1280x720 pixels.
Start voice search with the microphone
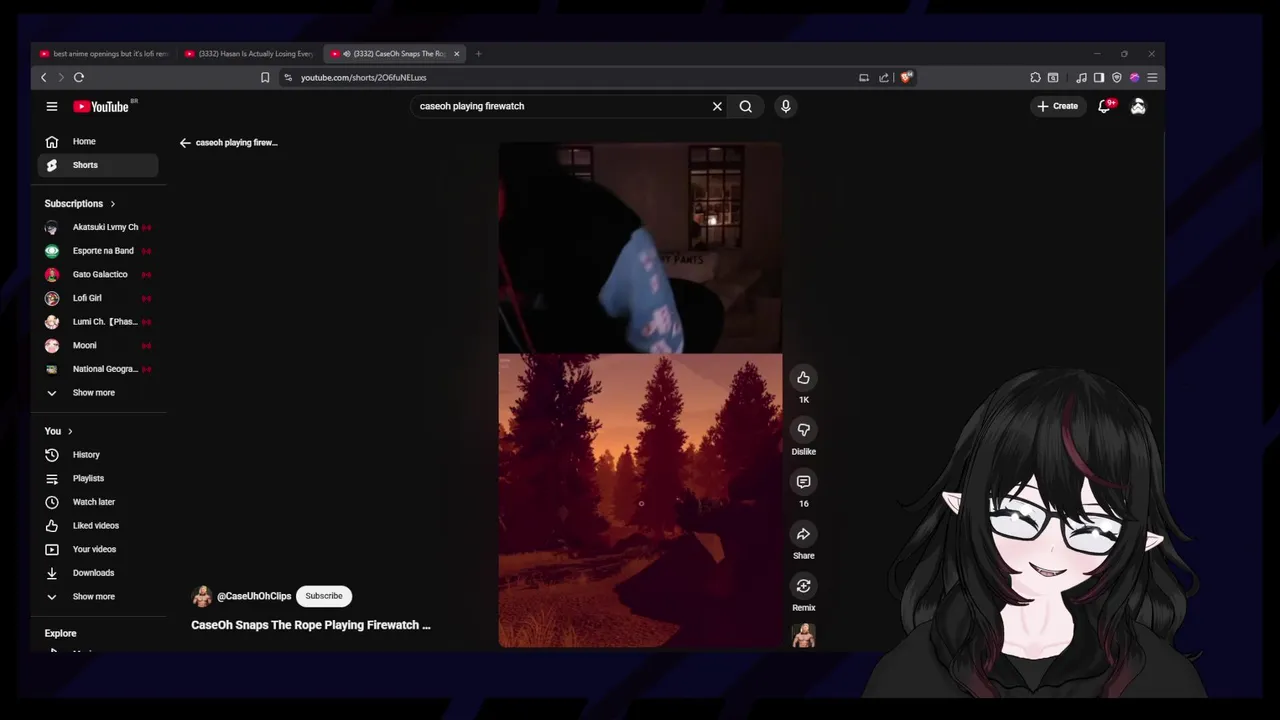click(786, 106)
